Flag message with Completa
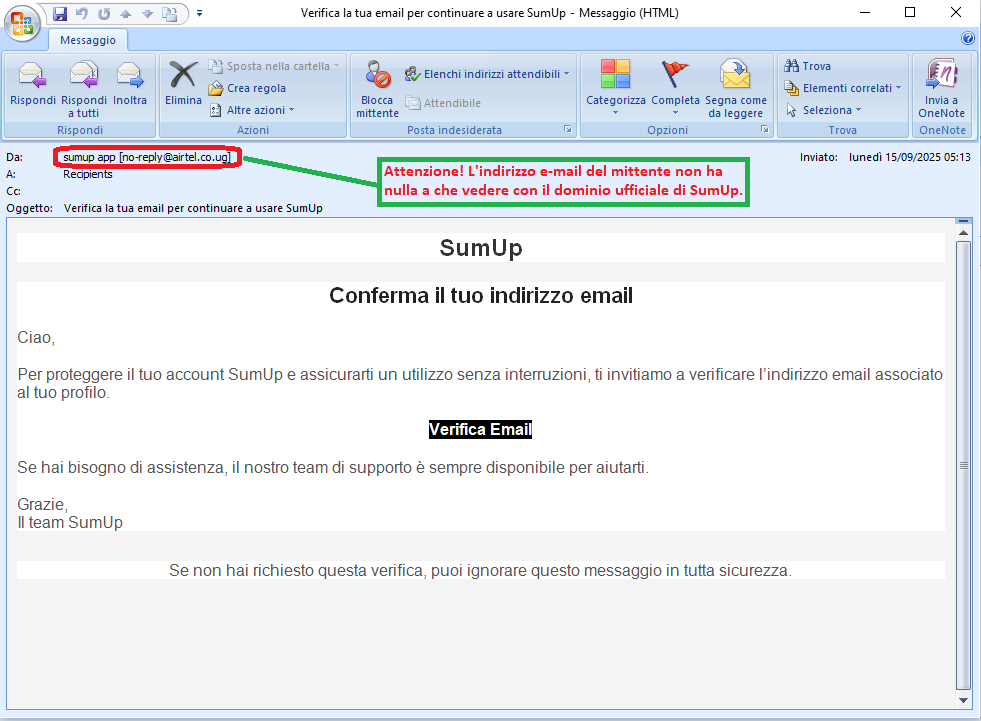The height and width of the screenshot is (721, 981). [x=675, y=88]
